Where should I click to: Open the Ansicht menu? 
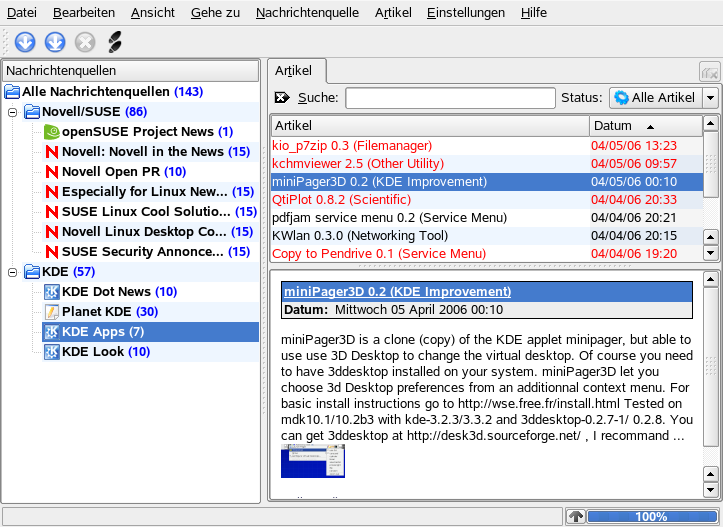tap(153, 12)
